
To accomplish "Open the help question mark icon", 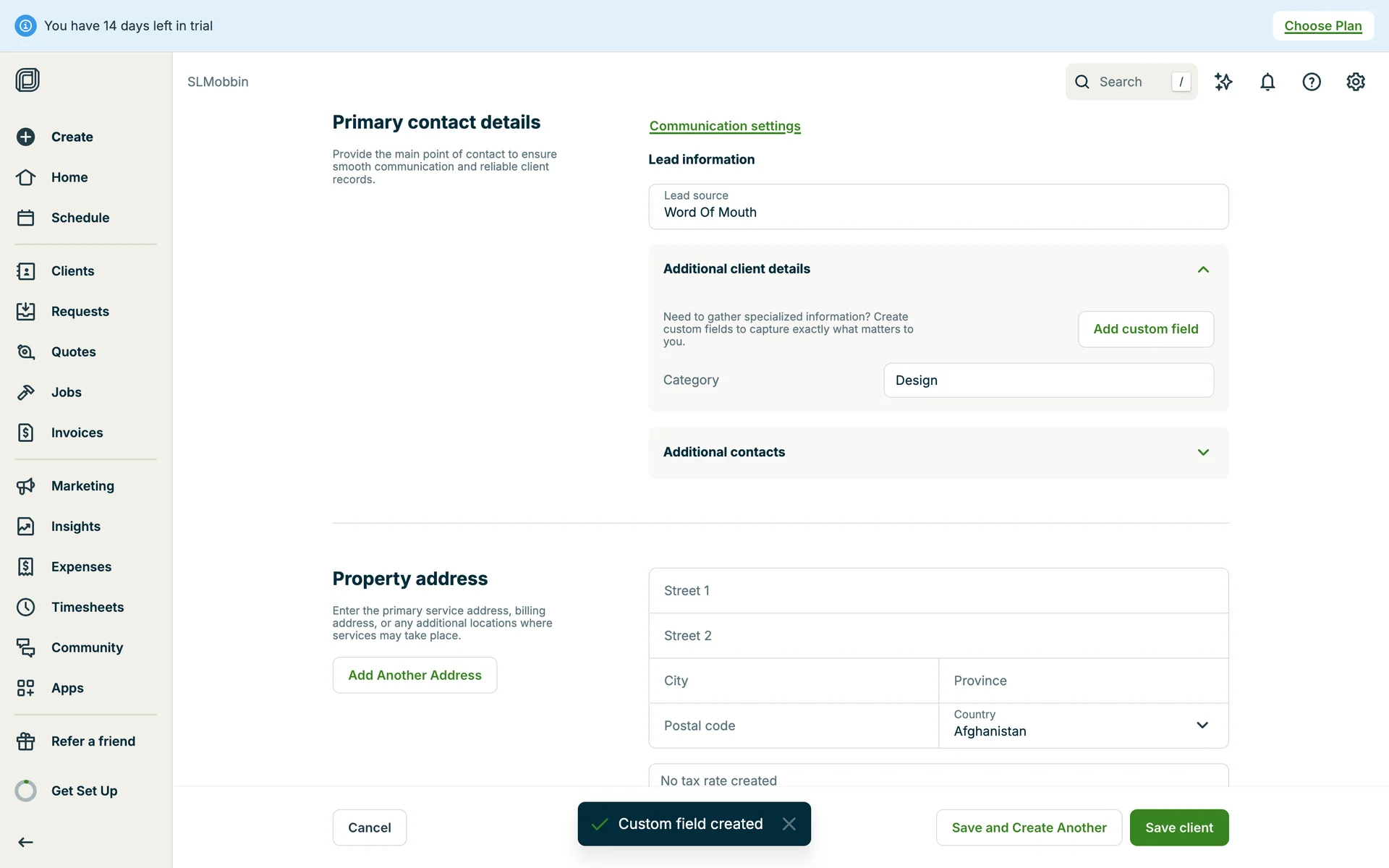I will tap(1311, 82).
